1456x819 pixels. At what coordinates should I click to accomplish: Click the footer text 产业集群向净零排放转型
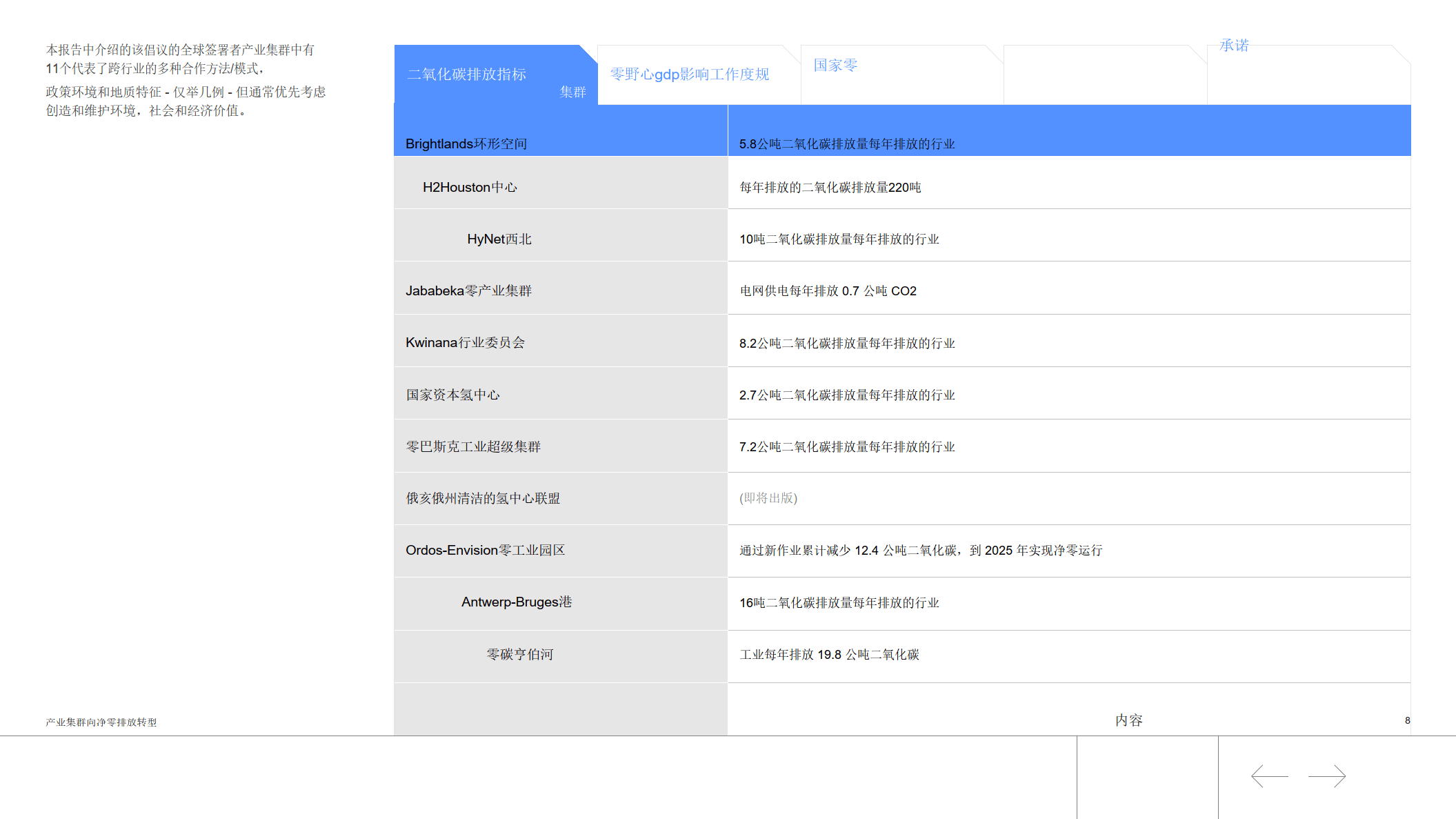tap(101, 722)
